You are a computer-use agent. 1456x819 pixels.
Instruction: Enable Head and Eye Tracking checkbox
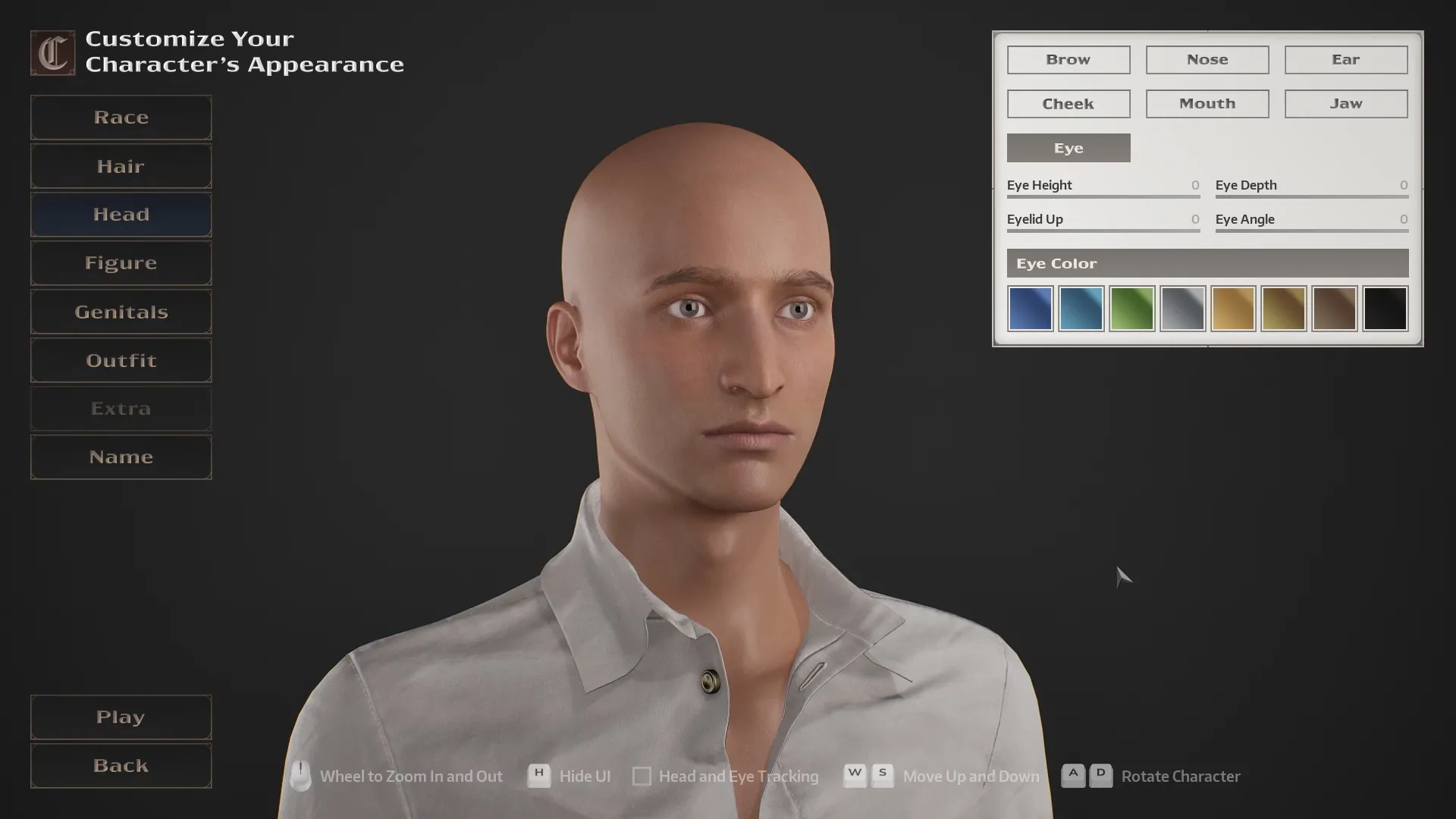point(642,777)
